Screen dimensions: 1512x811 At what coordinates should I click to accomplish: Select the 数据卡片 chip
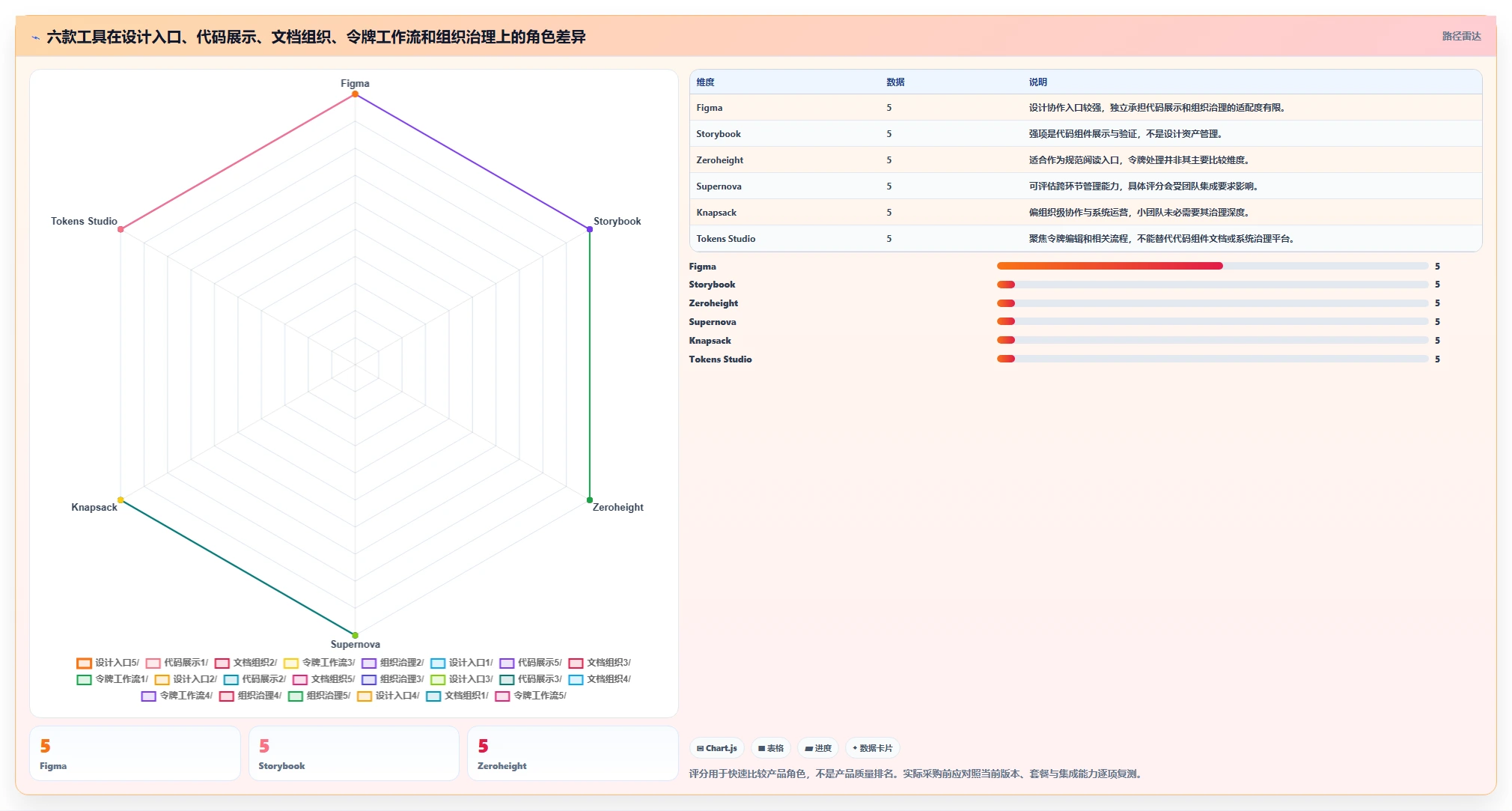[872, 748]
